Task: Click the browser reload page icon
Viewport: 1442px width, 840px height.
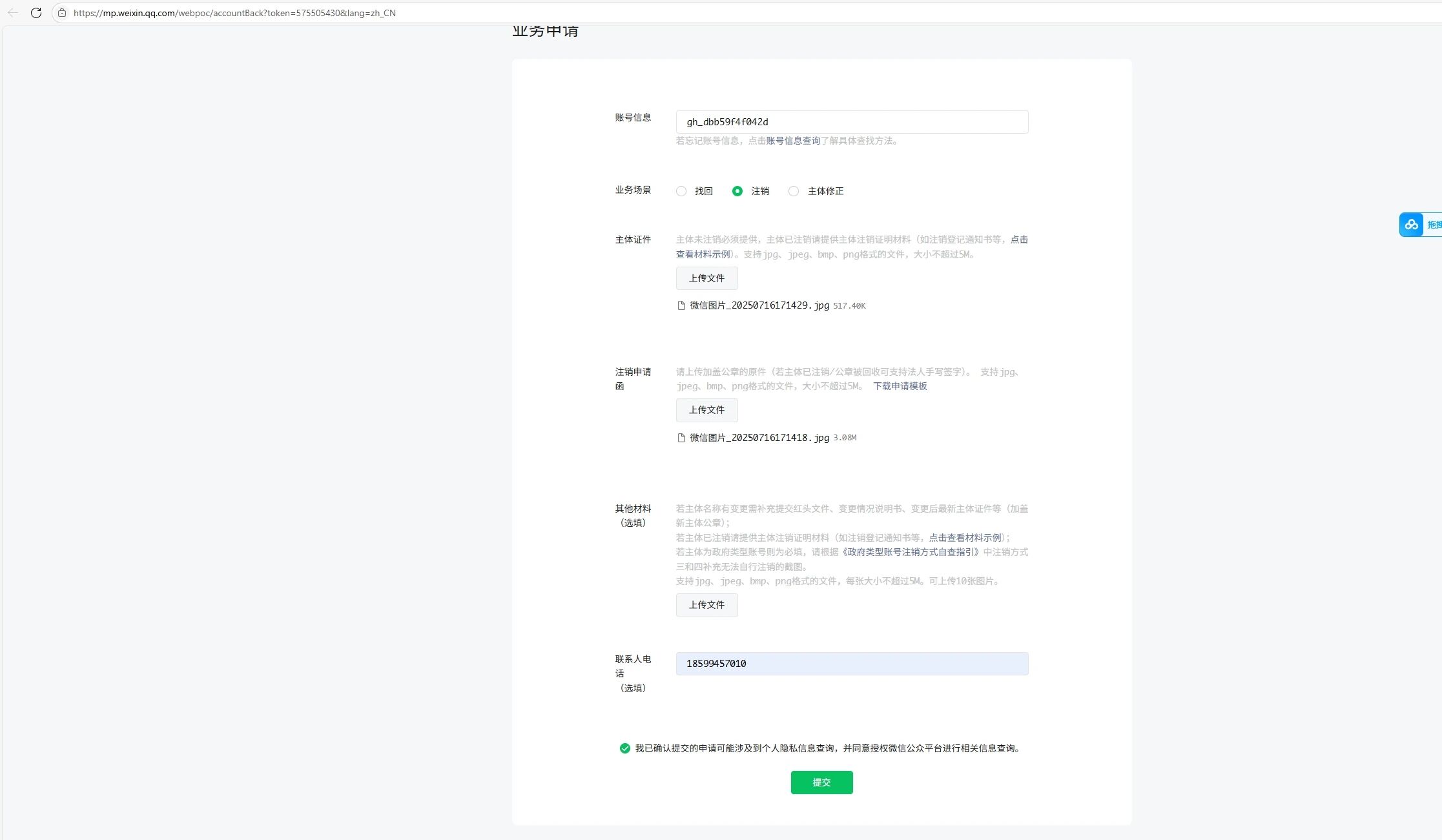Action: 36,13
